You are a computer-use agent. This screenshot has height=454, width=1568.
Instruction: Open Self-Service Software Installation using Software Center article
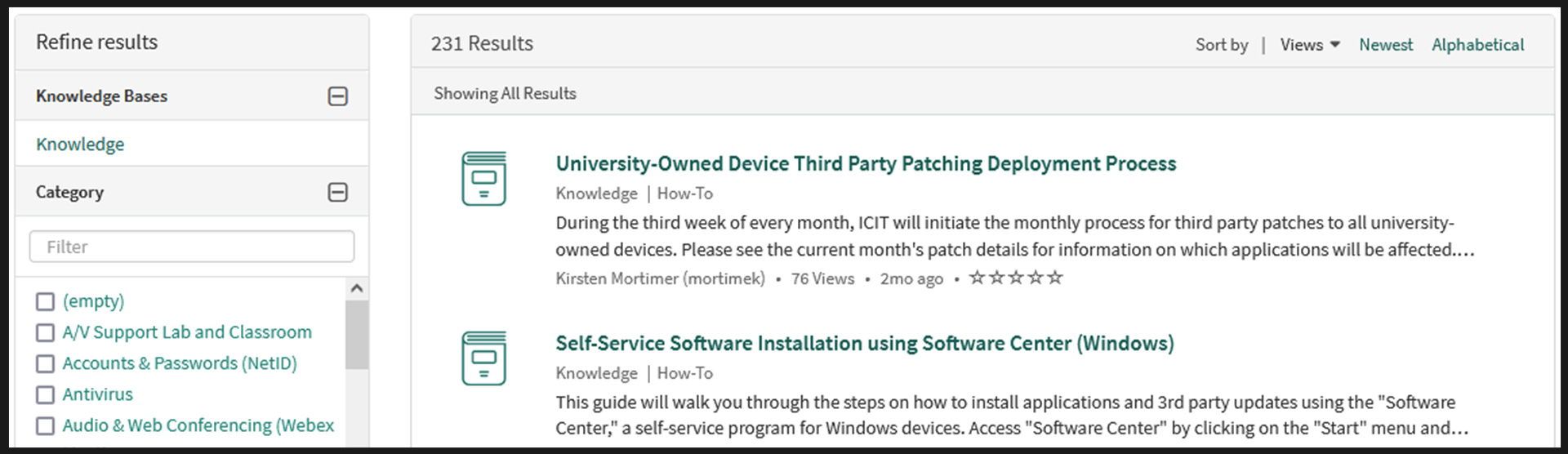coord(865,343)
